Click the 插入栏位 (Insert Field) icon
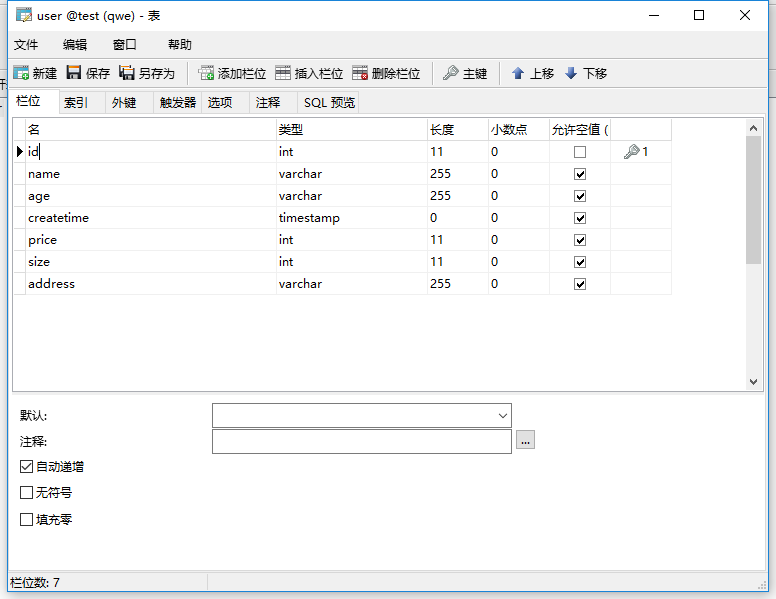This screenshot has width=776, height=599. 283,73
